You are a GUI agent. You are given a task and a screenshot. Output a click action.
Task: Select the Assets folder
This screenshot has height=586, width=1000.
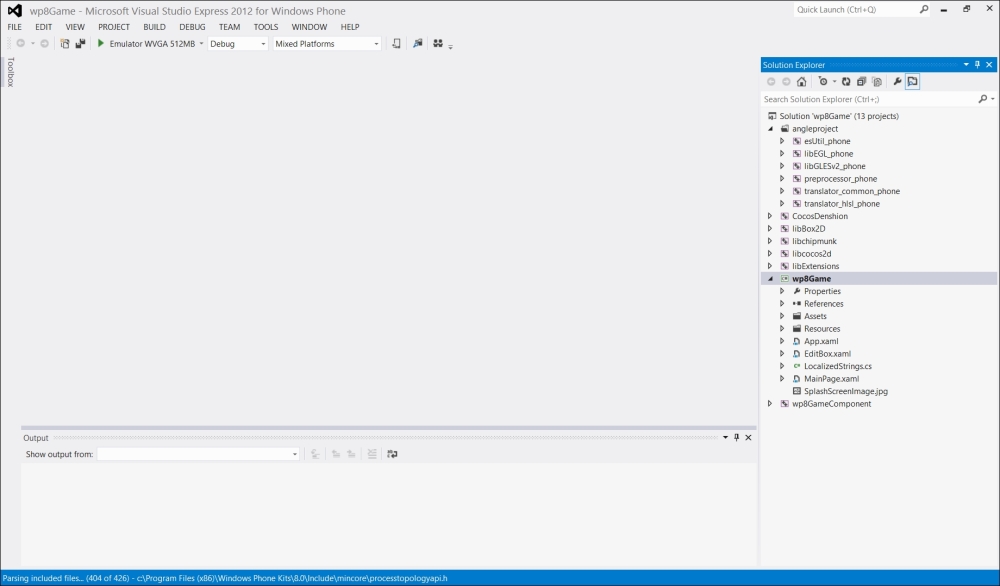tap(815, 316)
